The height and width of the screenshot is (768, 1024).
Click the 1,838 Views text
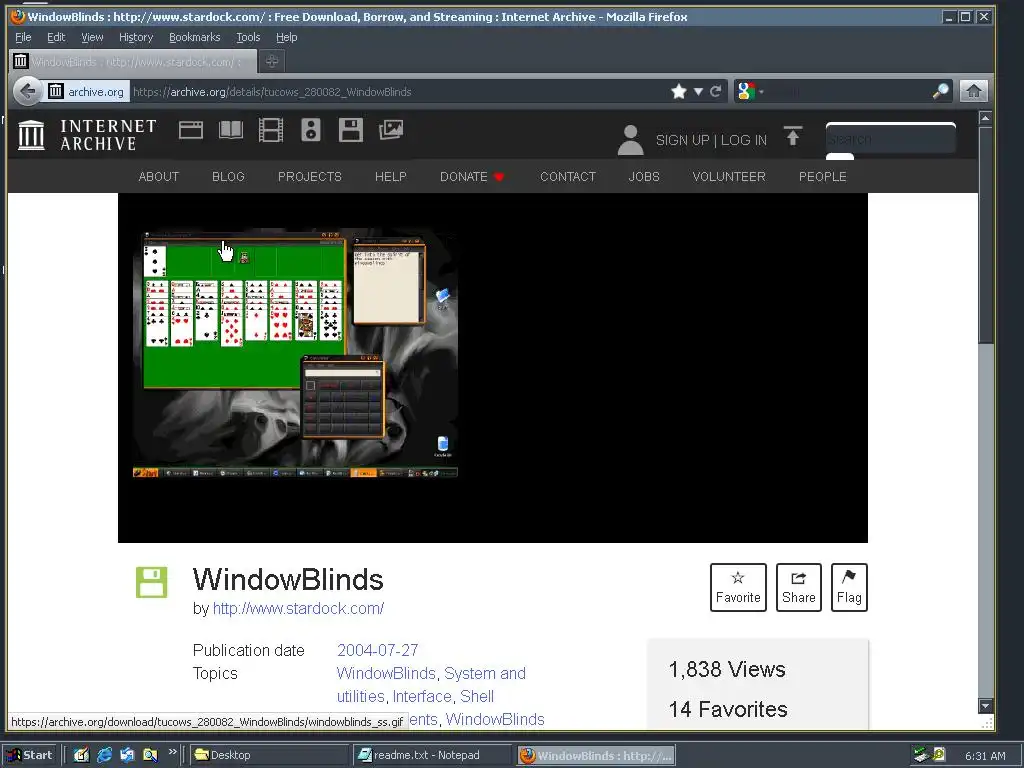(727, 669)
